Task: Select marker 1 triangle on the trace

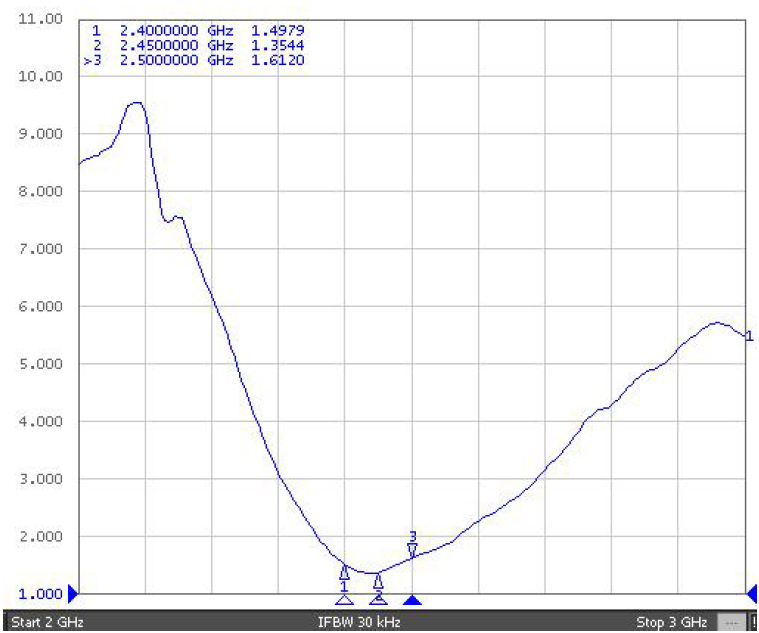Action: tap(345, 572)
